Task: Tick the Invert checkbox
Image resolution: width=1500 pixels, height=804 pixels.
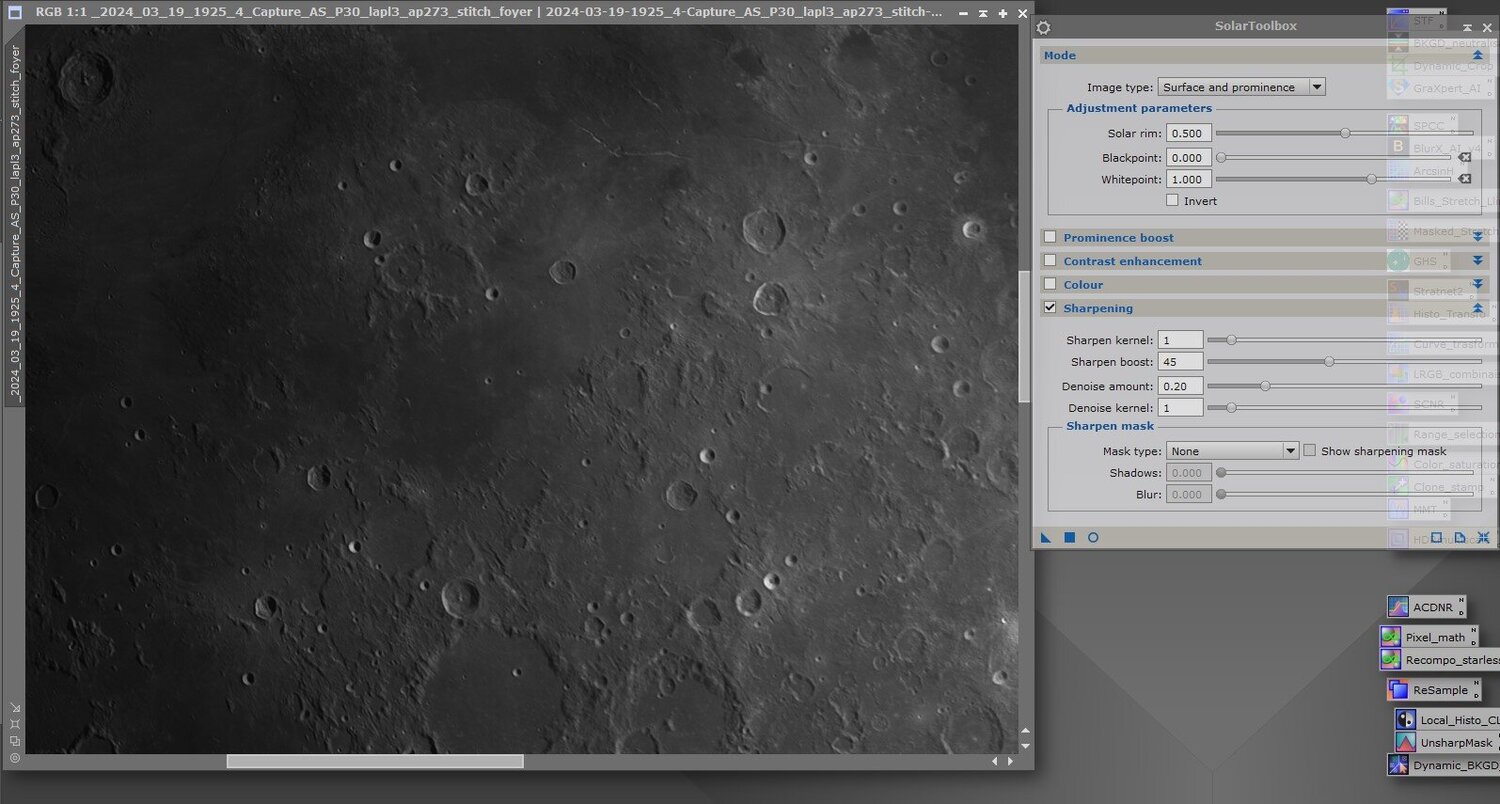Action: point(1172,201)
